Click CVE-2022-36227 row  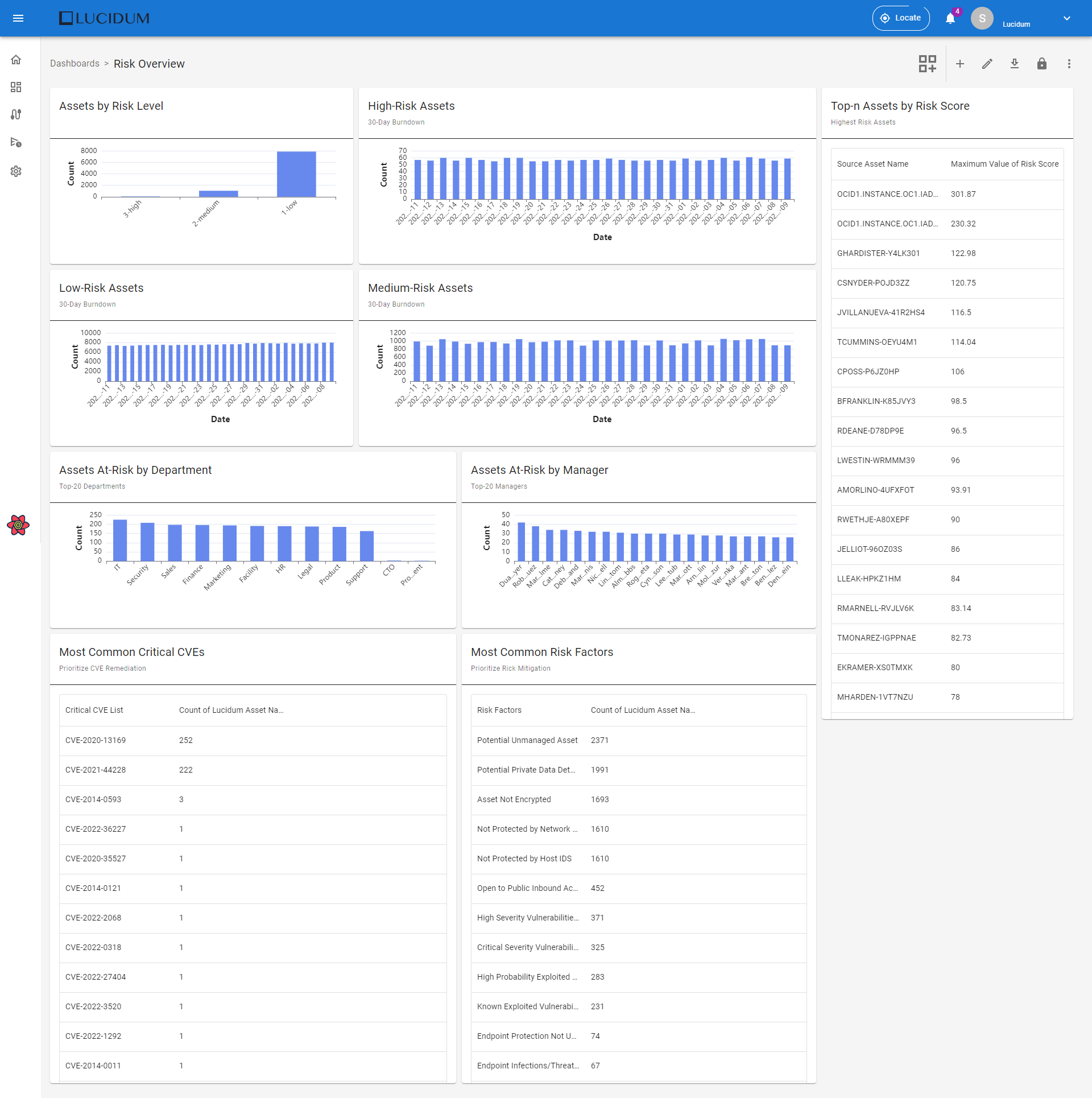(253, 829)
